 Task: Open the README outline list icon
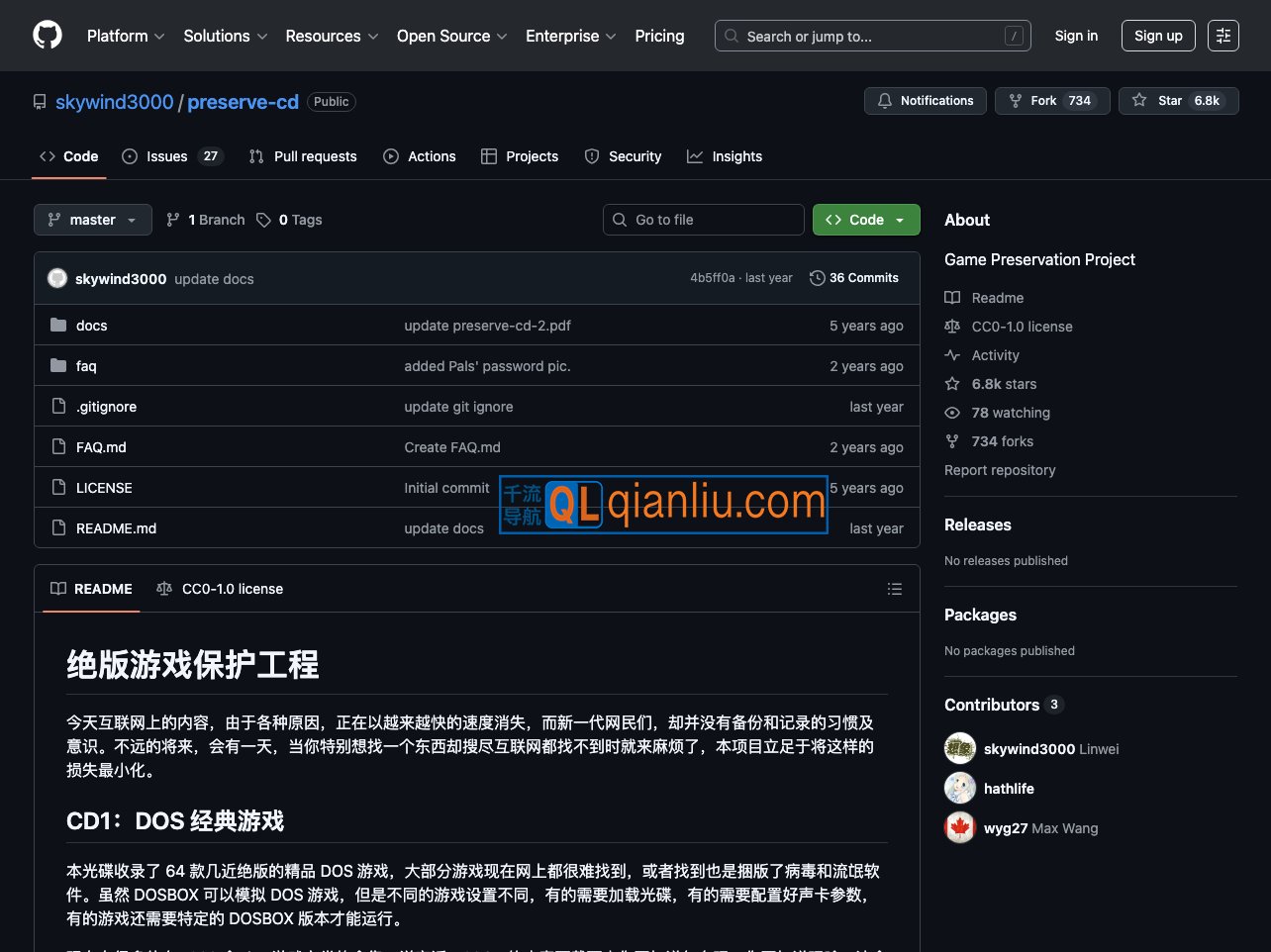(x=895, y=589)
